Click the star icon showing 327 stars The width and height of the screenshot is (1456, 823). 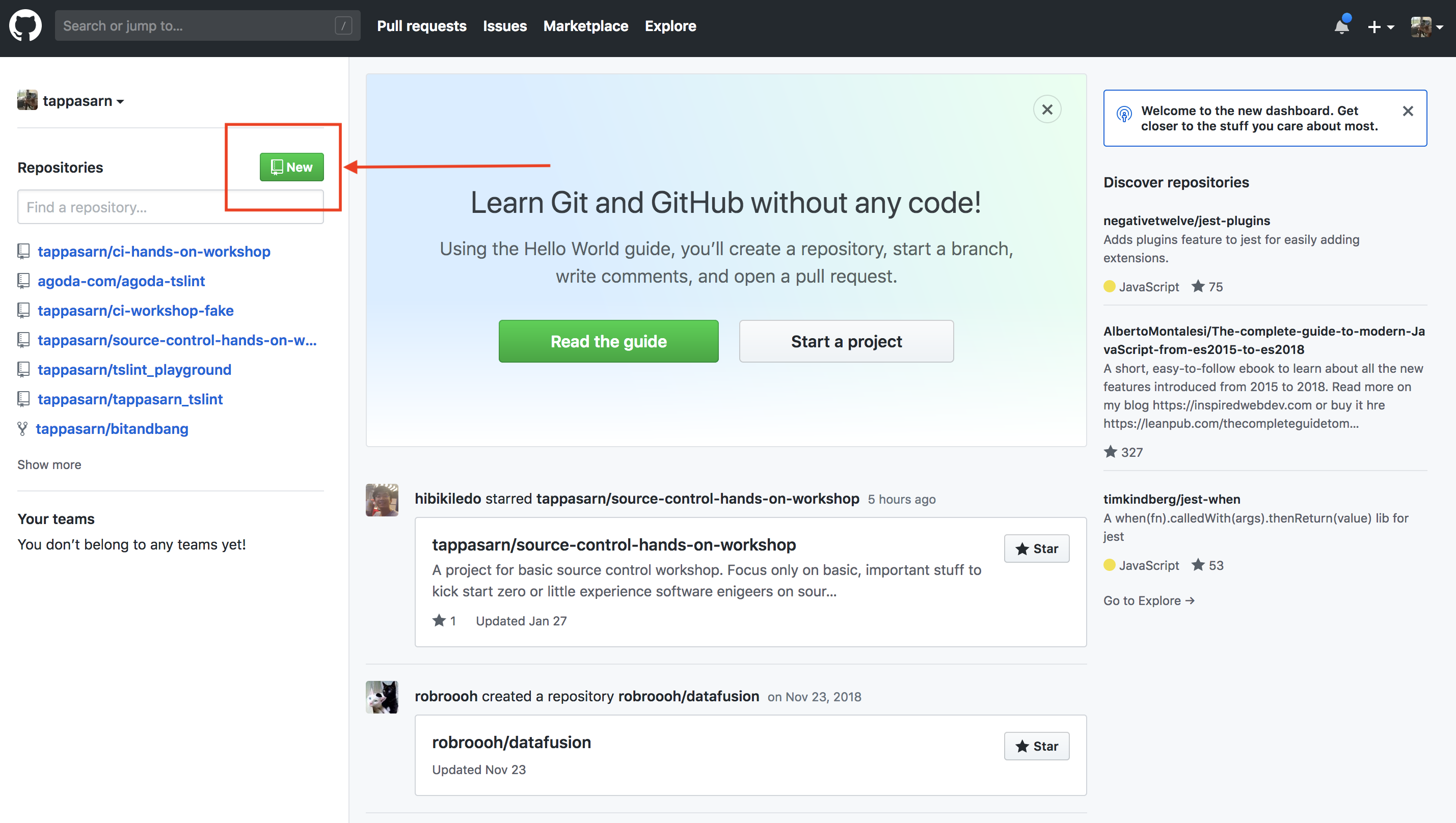click(1110, 452)
